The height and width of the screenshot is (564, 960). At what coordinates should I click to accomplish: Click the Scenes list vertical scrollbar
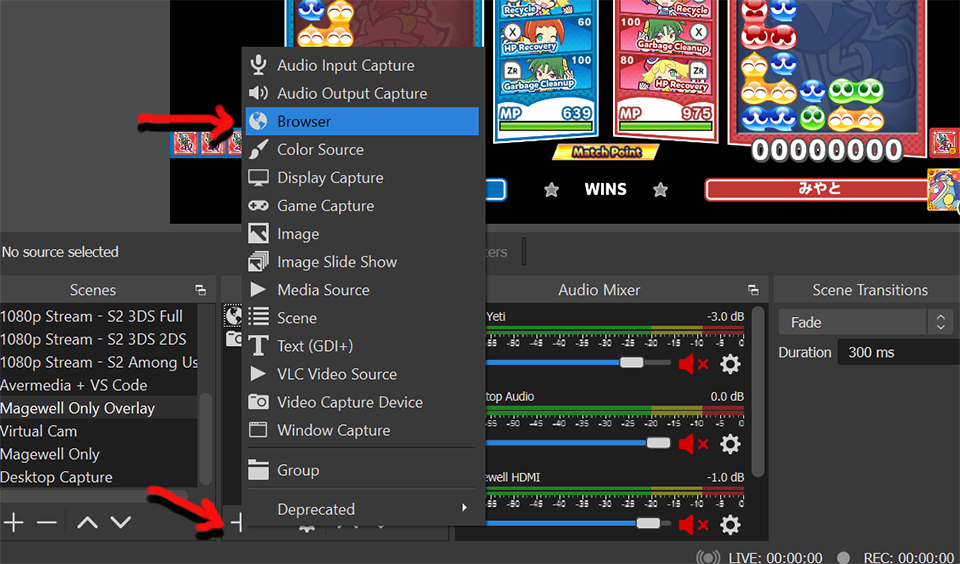(206, 438)
